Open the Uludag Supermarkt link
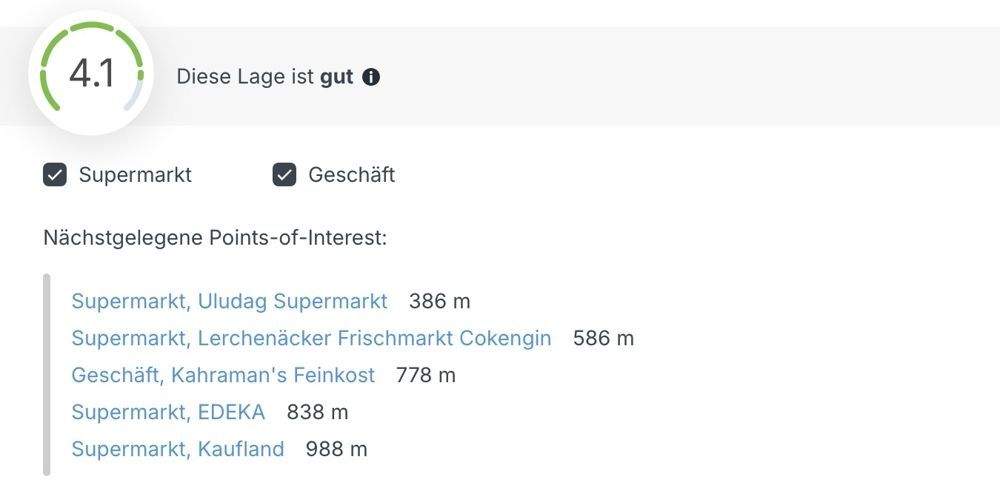 tap(229, 301)
